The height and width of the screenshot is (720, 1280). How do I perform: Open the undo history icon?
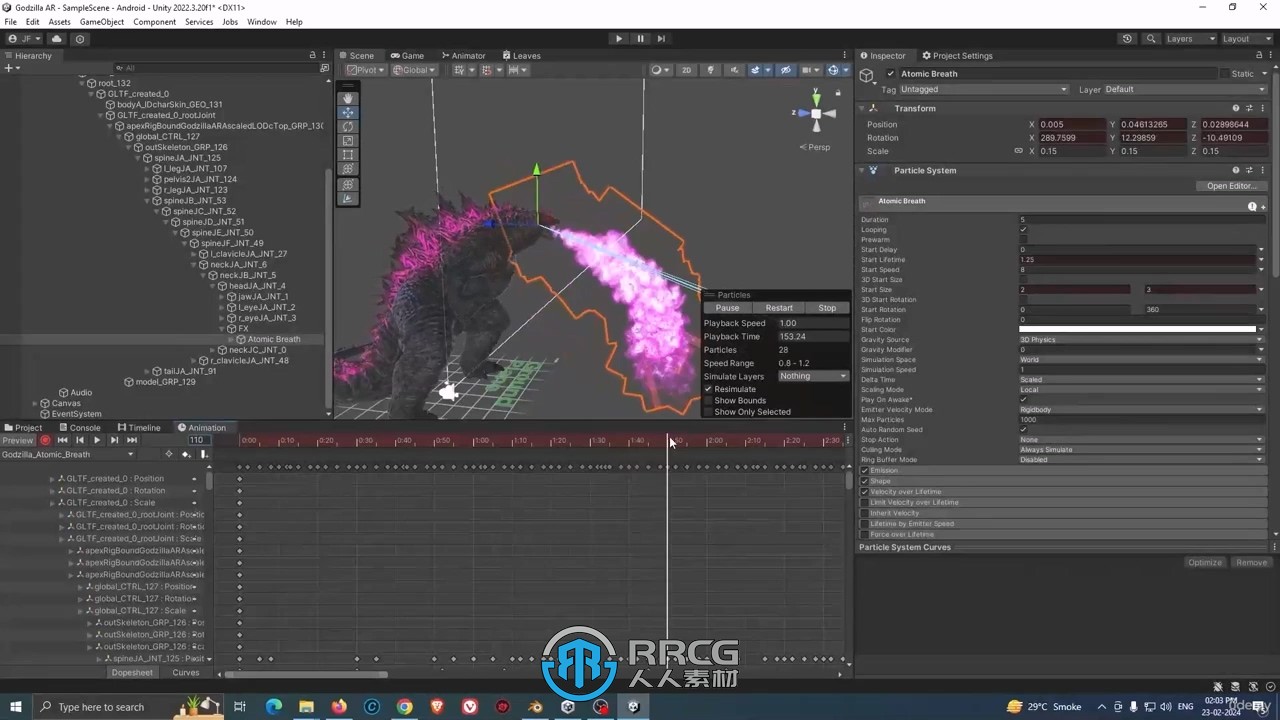[1127, 39]
